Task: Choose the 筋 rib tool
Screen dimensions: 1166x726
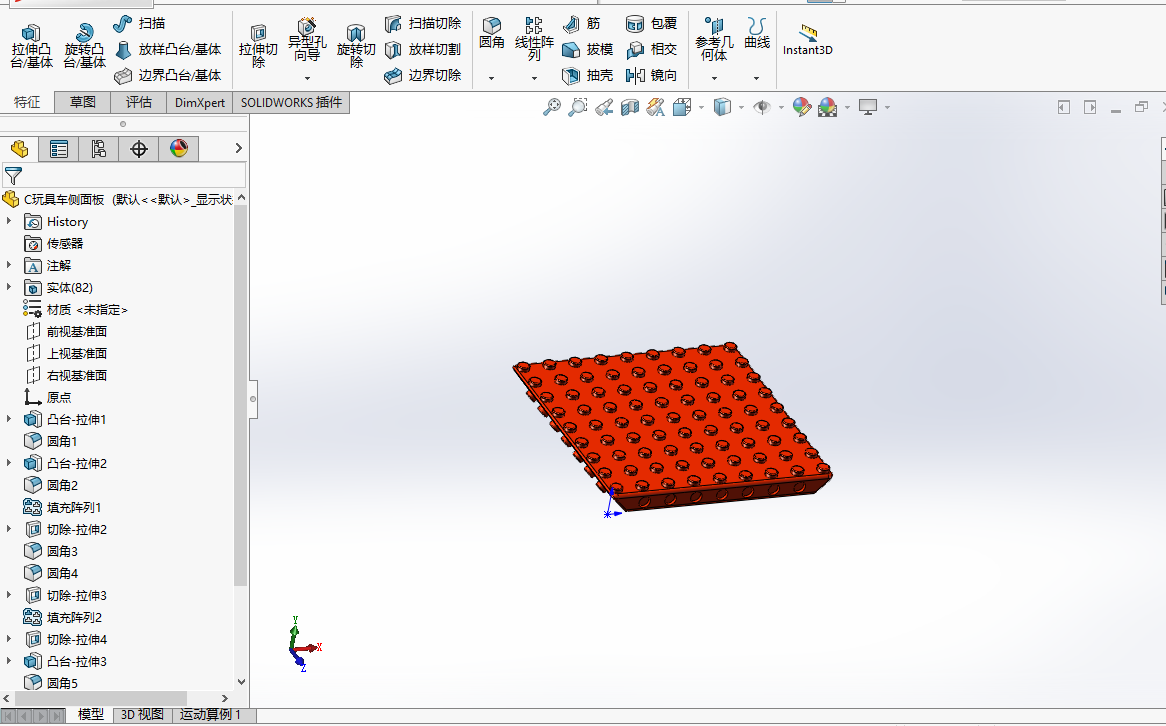Action: click(582, 24)
